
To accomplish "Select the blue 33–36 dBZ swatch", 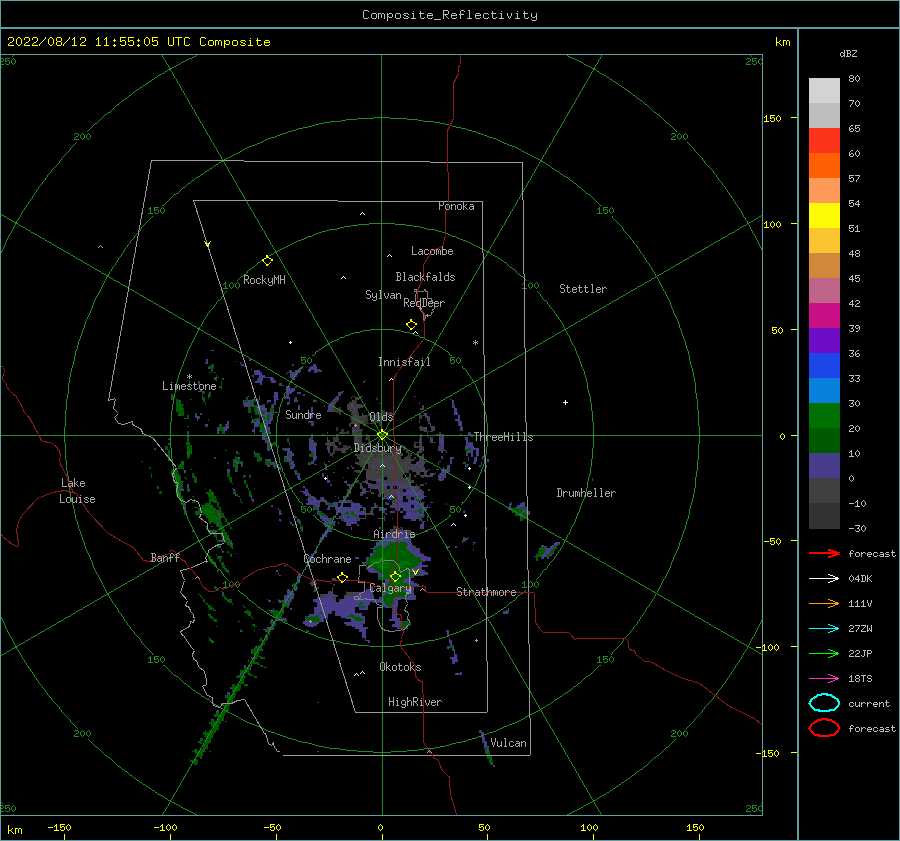I will click(824, 366).
